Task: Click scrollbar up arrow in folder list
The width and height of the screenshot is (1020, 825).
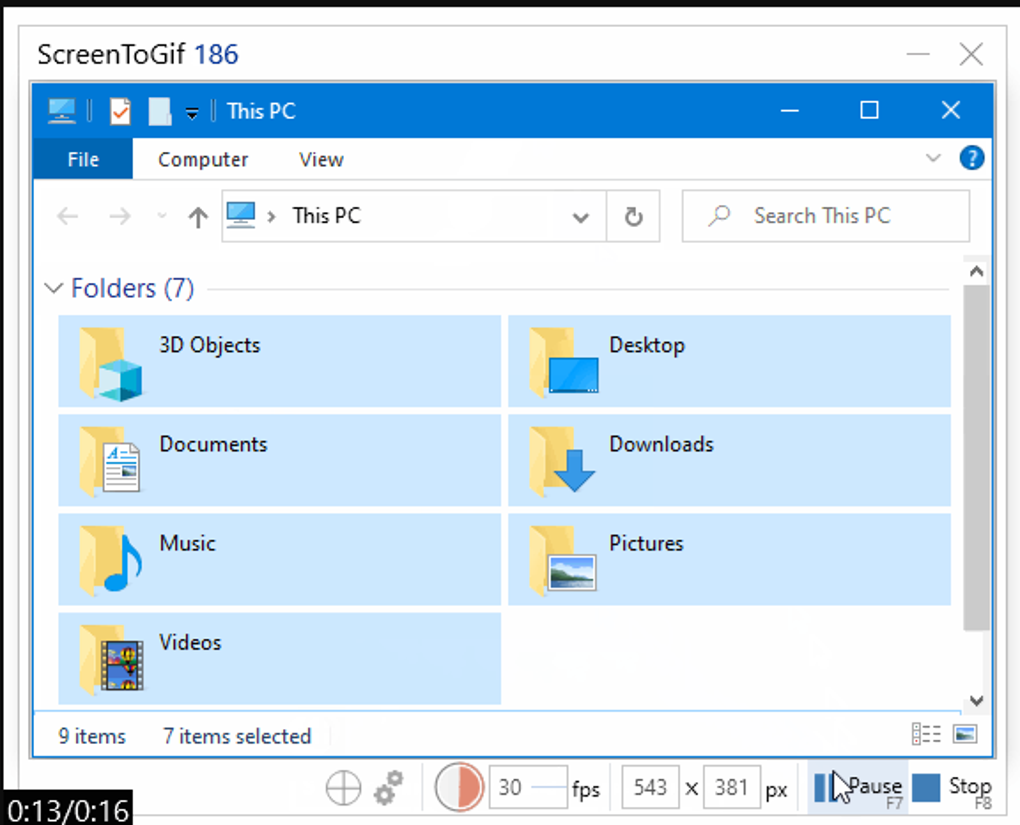Action: [976, 271]
